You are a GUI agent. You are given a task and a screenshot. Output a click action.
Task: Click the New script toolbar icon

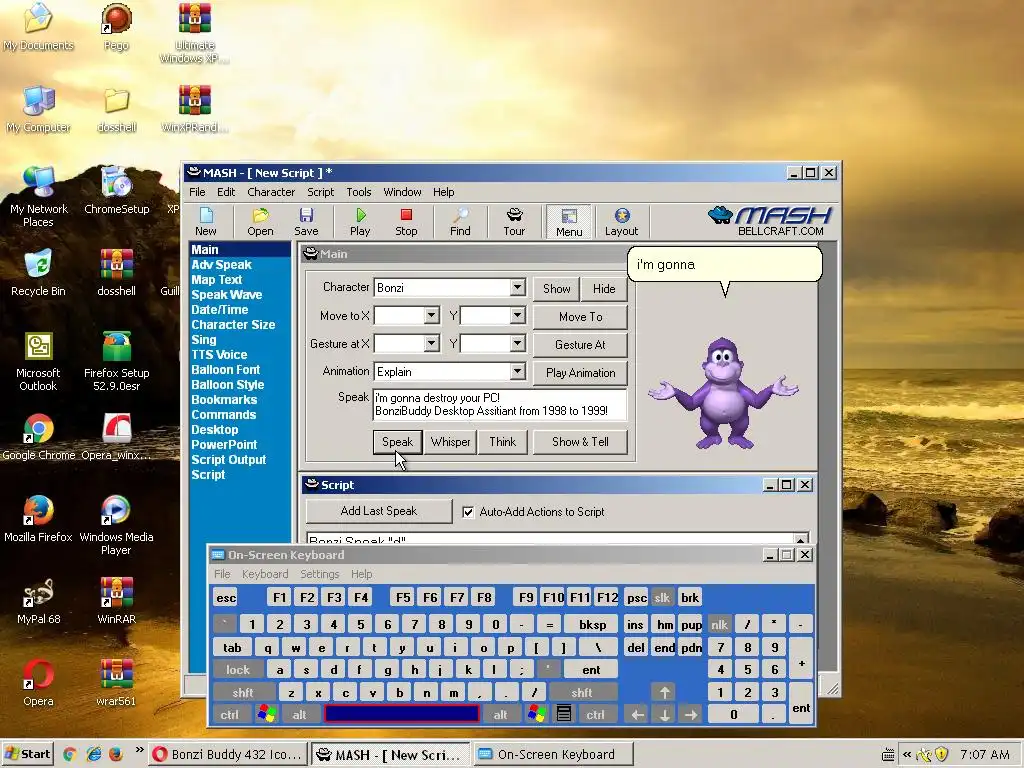click(x=206, y=221)
